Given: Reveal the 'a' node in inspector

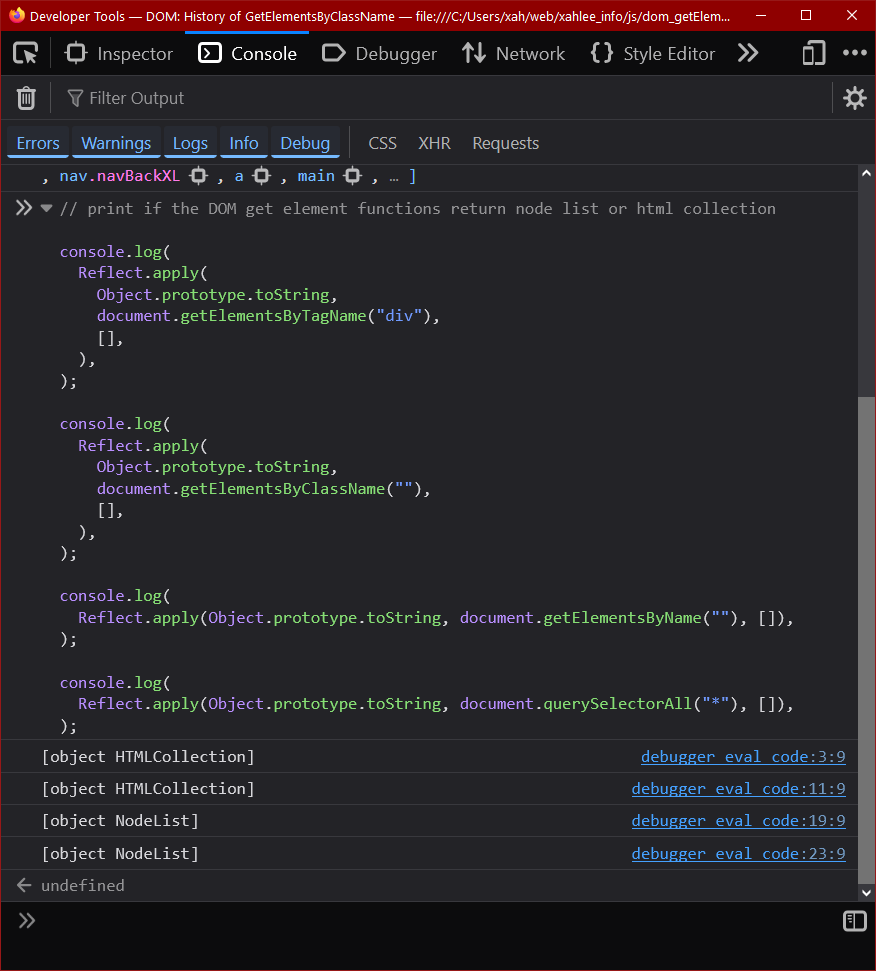Looking at the screenshot, I should (x=262, y=176).
